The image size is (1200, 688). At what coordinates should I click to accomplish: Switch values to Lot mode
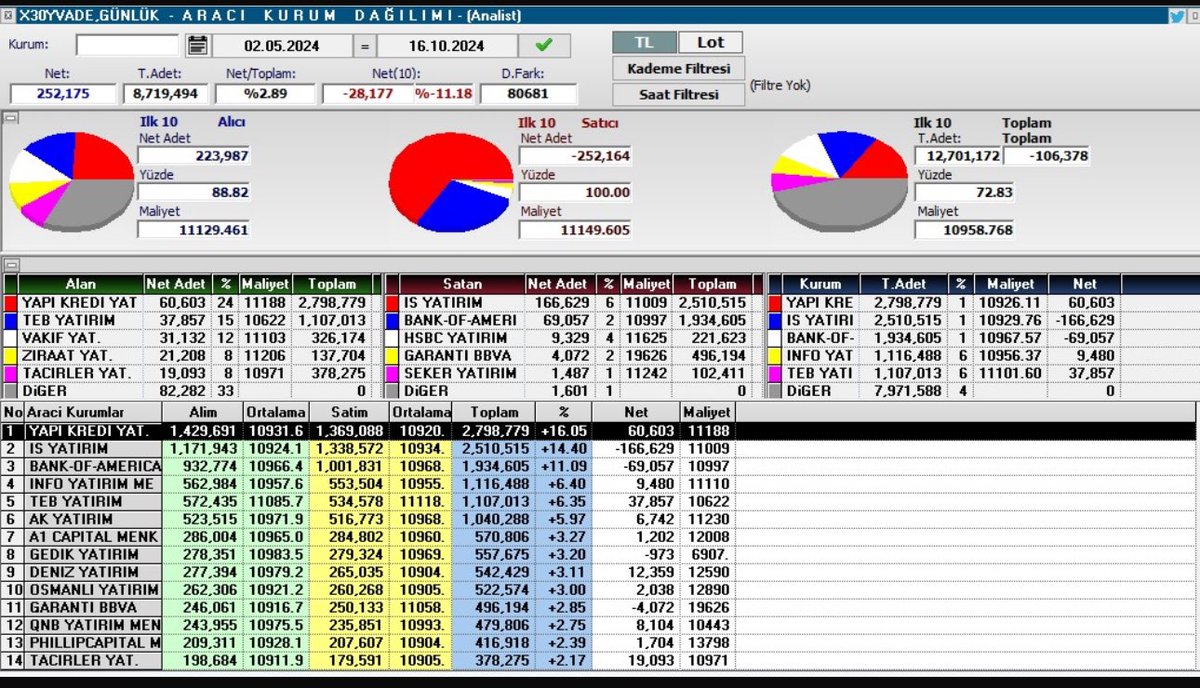[x=711, y=43]
